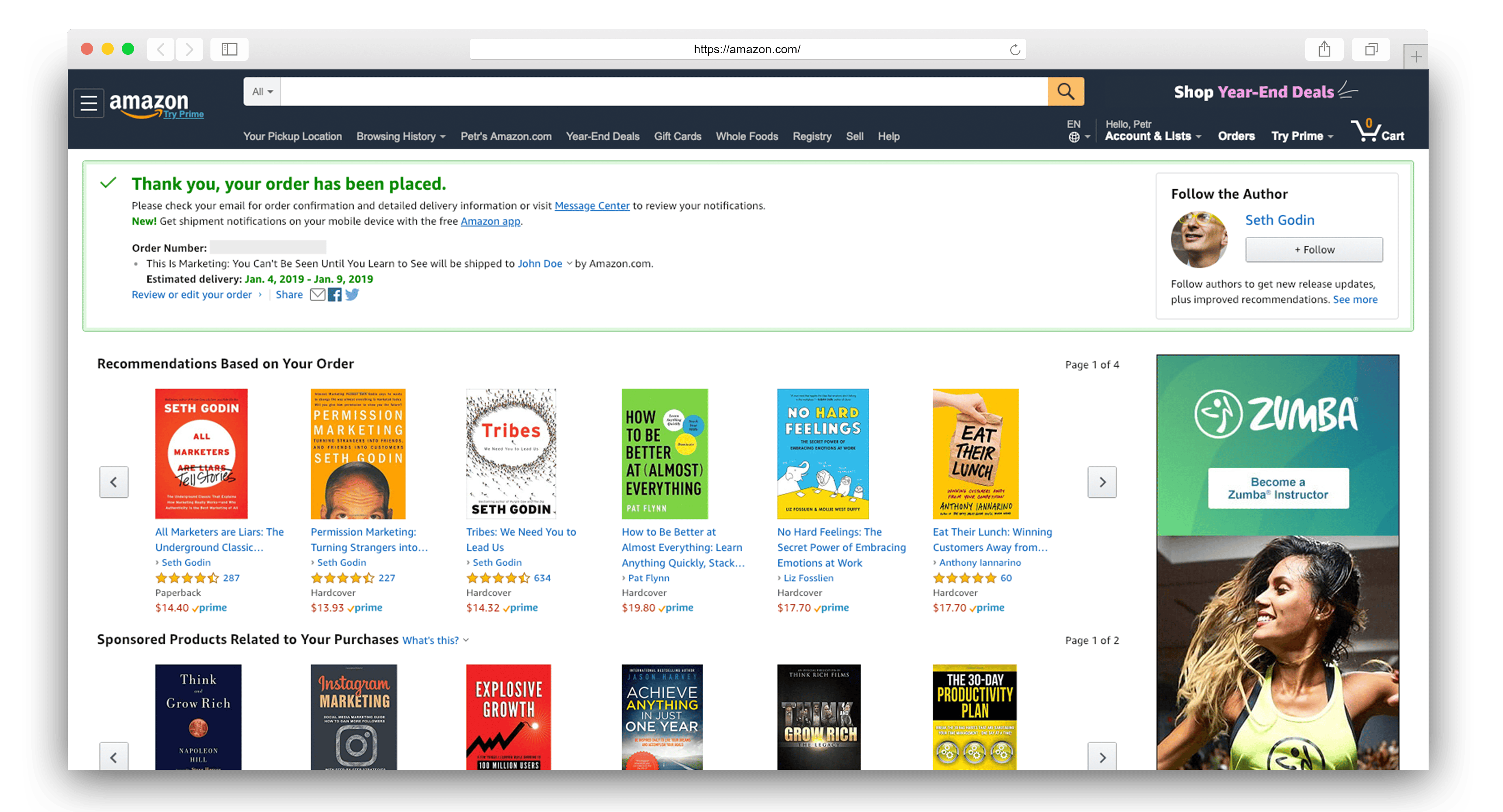
Task: Open the Registry page
Action: click(812, 136)
